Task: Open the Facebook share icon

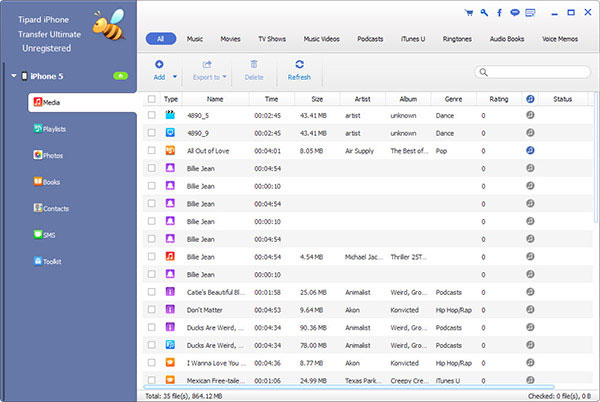Action: (499, 13)
